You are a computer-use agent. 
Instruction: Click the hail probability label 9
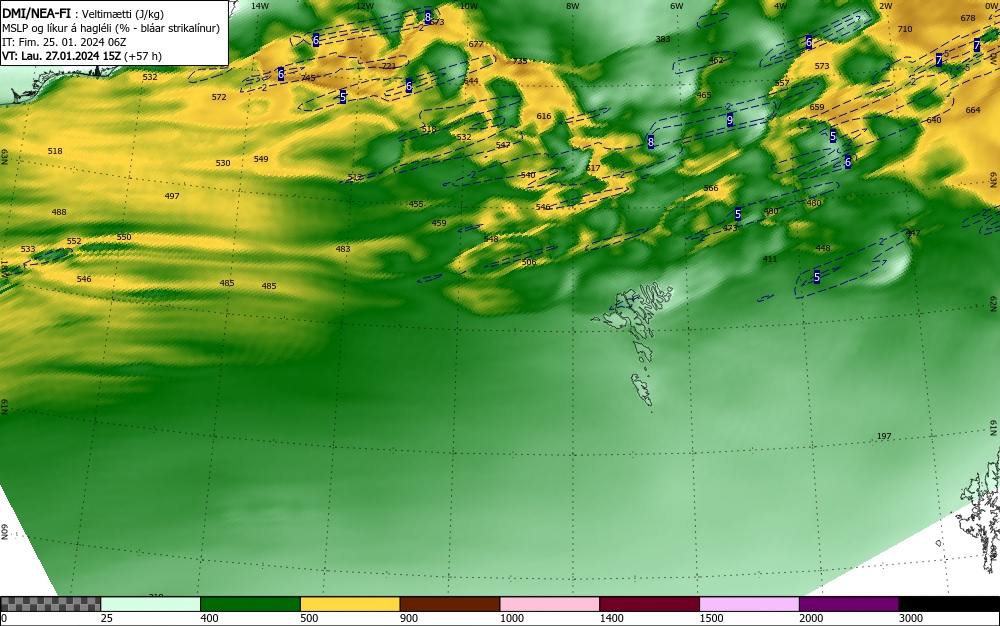(730, 119)
